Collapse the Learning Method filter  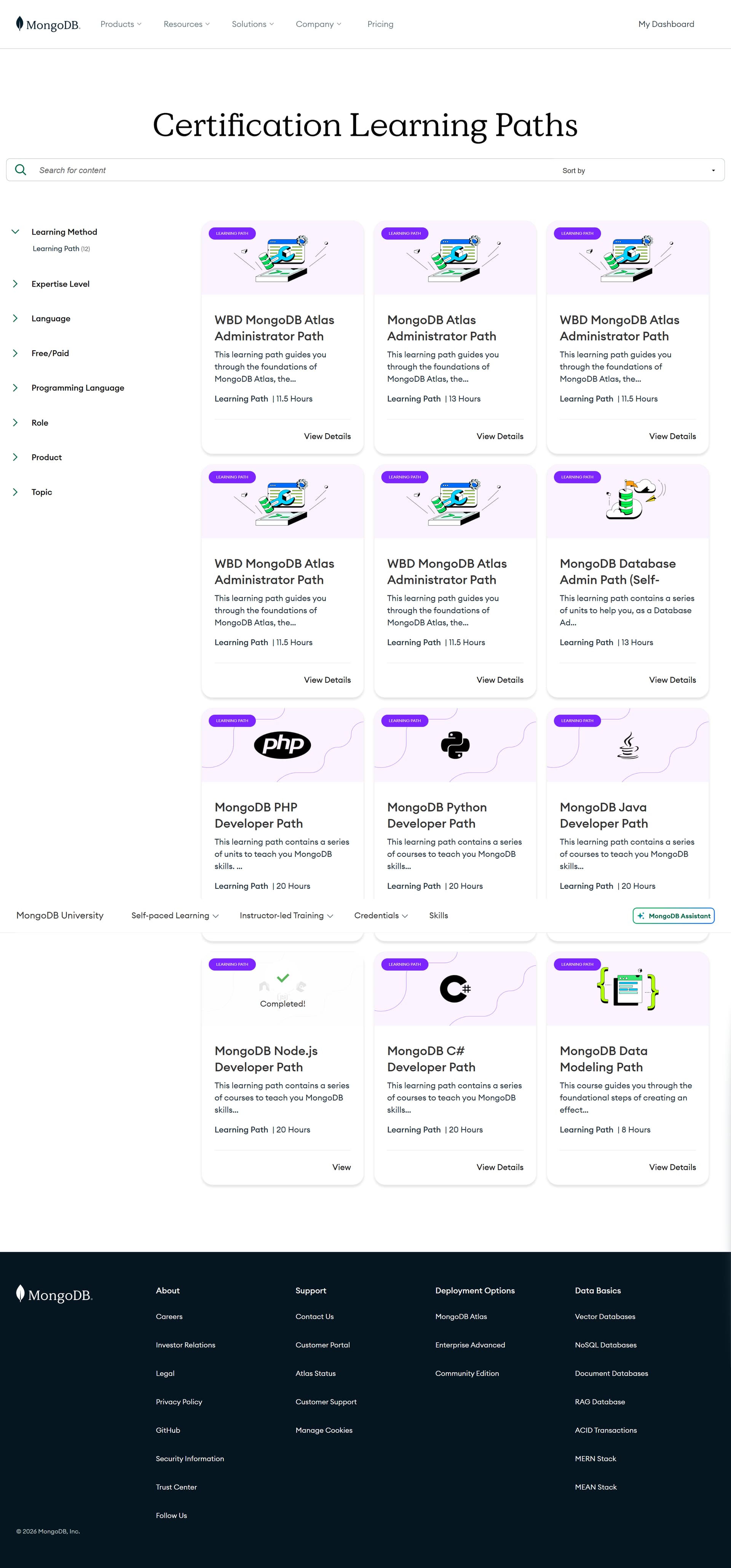[15, 232]
